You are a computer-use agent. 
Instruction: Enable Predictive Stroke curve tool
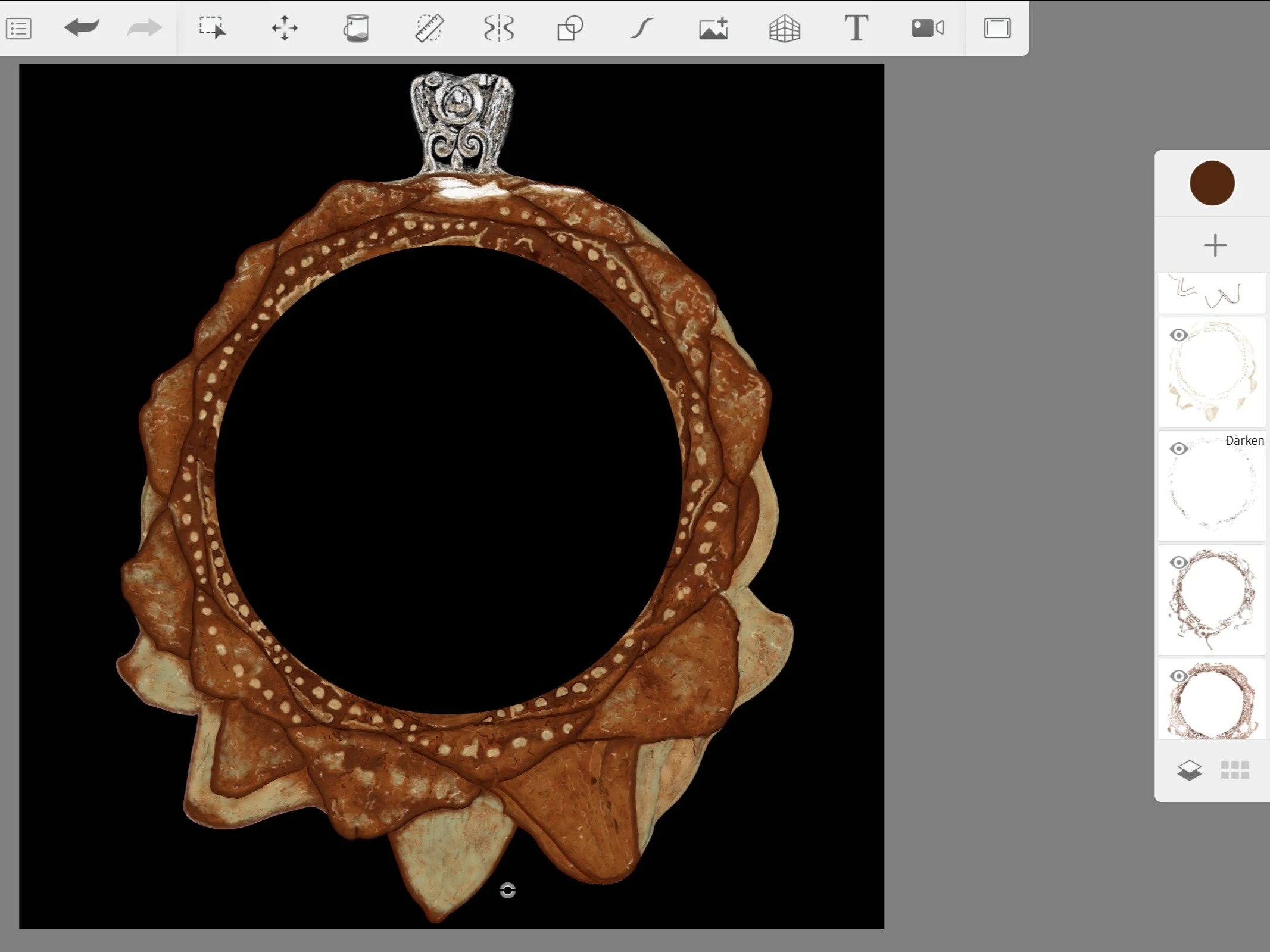(x=642, y=28)
